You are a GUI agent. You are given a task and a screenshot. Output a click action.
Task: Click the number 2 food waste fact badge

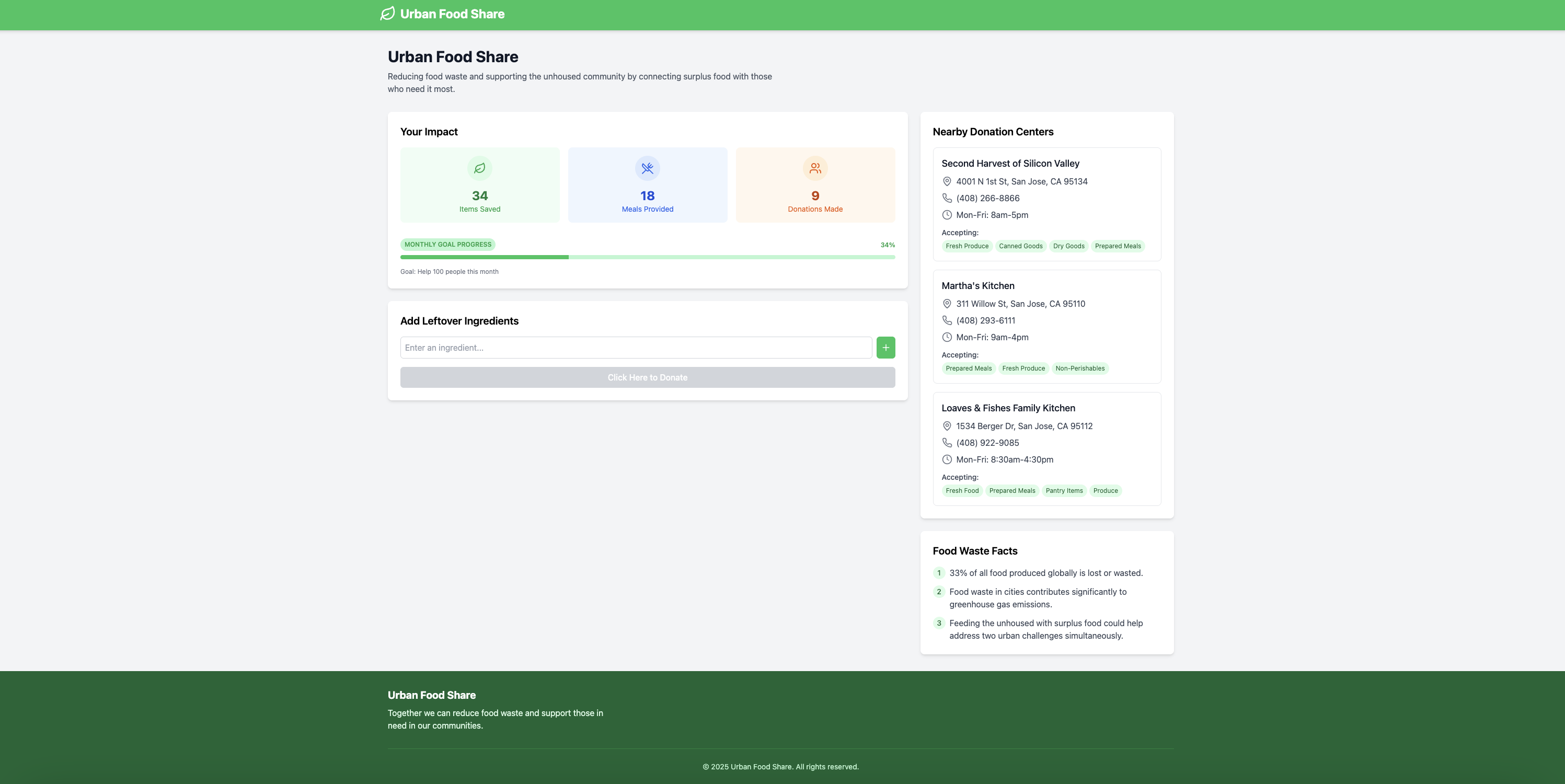point(939,592)
